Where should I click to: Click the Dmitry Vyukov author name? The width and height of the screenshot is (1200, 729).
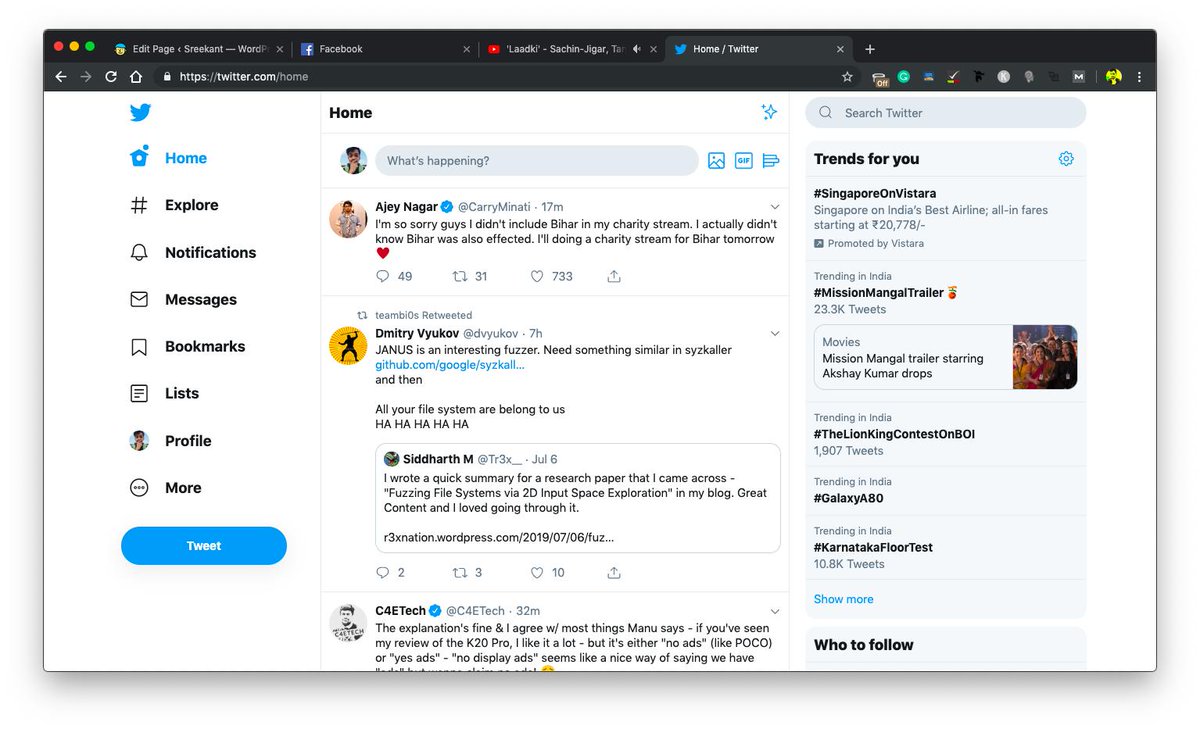(x=417, y=333)
